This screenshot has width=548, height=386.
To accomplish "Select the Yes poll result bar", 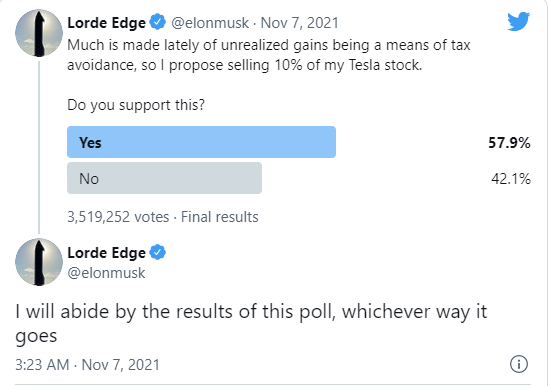I will [201, 142].
